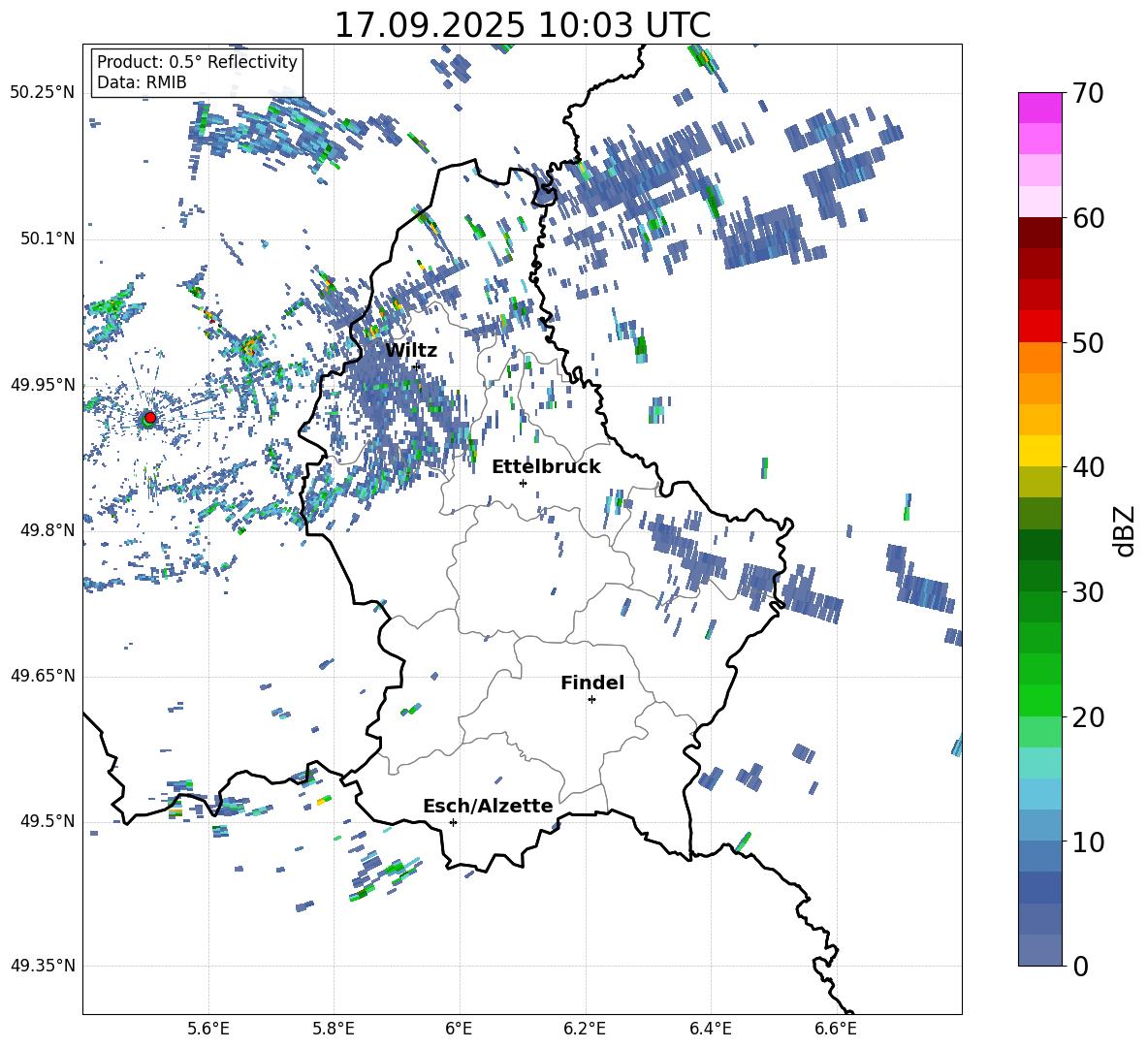Click the 30 tick on colorbar
The width and height of the screenshot is (1148, 1048).
1087,591
